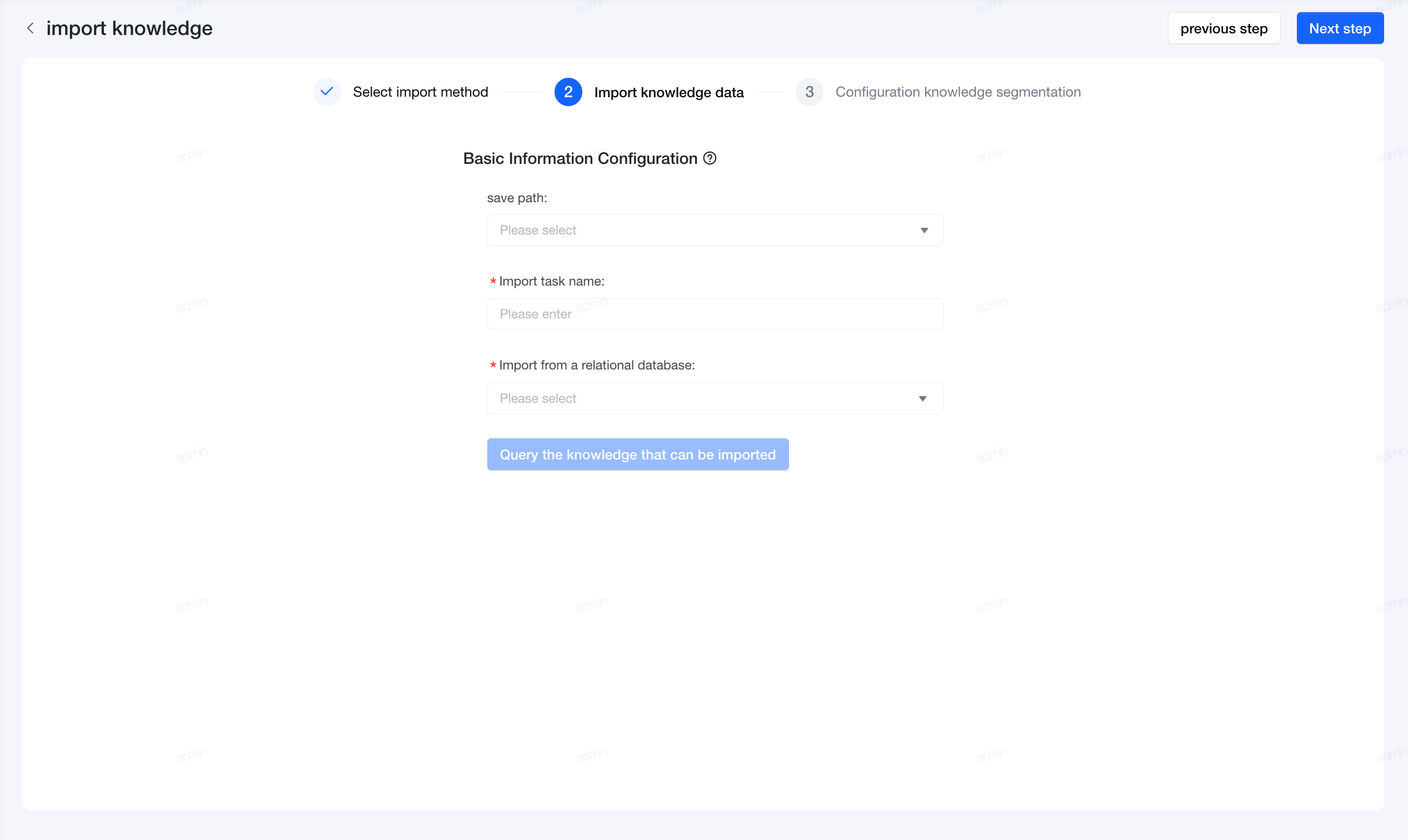
Task: Click 'Query the knowledge that can be imported'
Action: [637, 454]
